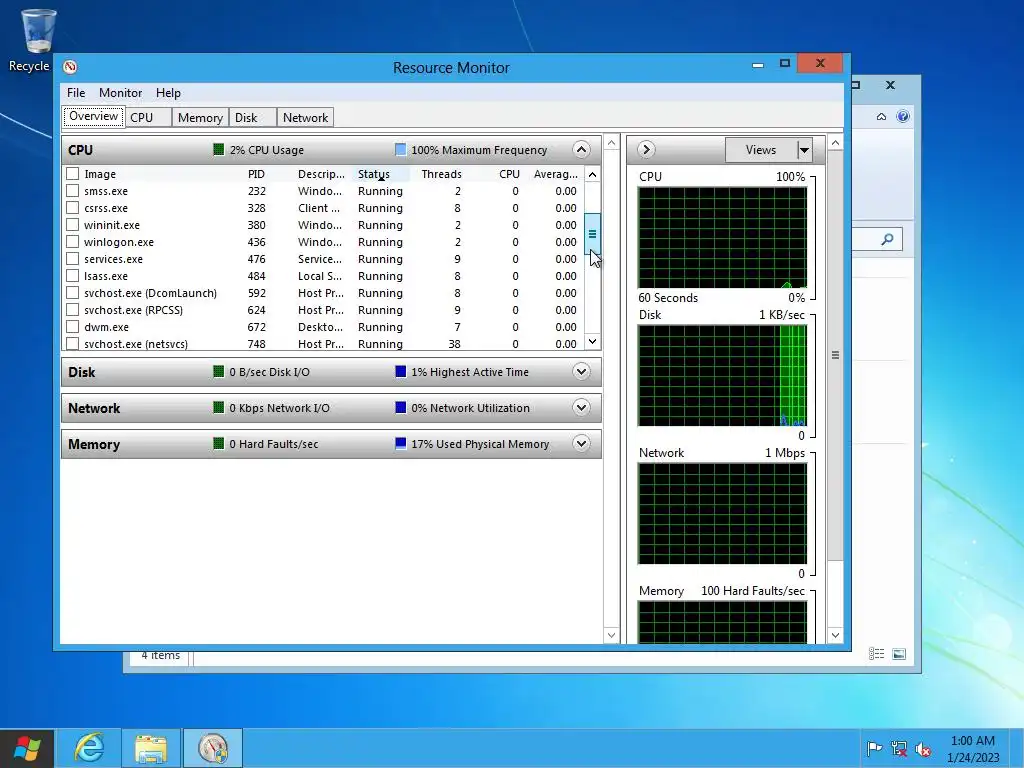
Task: Switch background window to details view
Action: click(x=876, y=654)
